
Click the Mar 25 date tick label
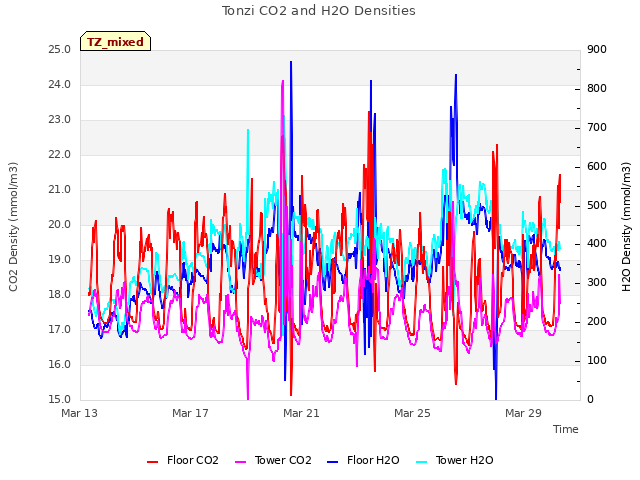click(412, 413)
